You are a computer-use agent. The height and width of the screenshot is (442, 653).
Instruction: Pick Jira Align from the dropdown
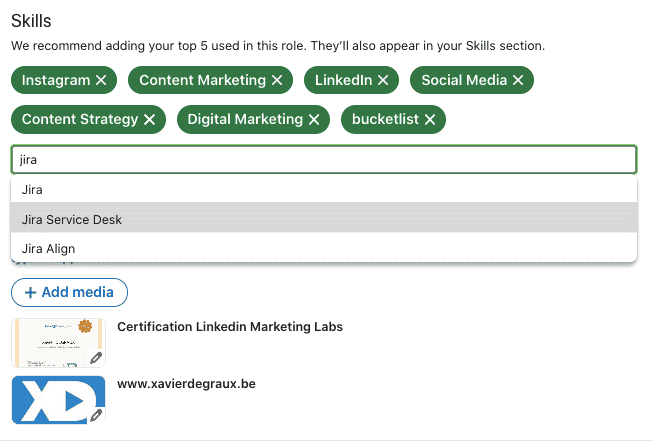(x=48, y=248)
